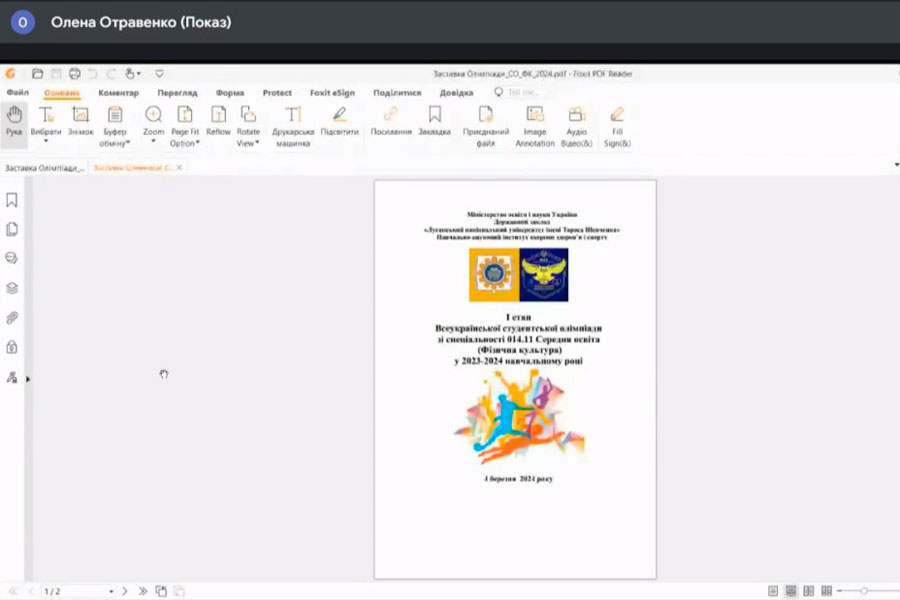The height and width of the screenshot is (600, 900).
Task: Click the Rotate View tool
Action: (x=248, y=126)
